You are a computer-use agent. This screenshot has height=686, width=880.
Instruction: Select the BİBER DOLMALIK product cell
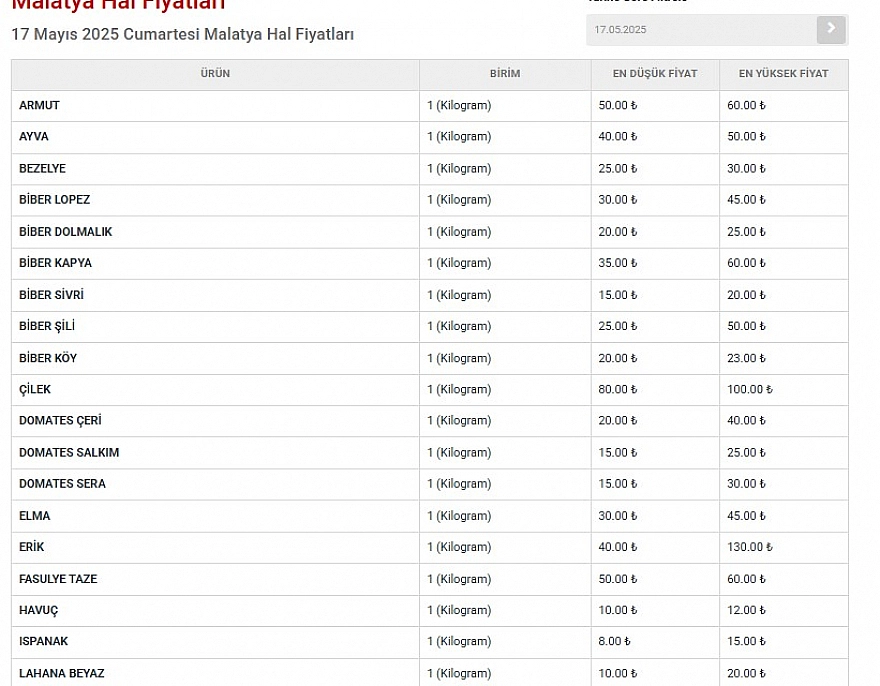[x=215, y=232]
